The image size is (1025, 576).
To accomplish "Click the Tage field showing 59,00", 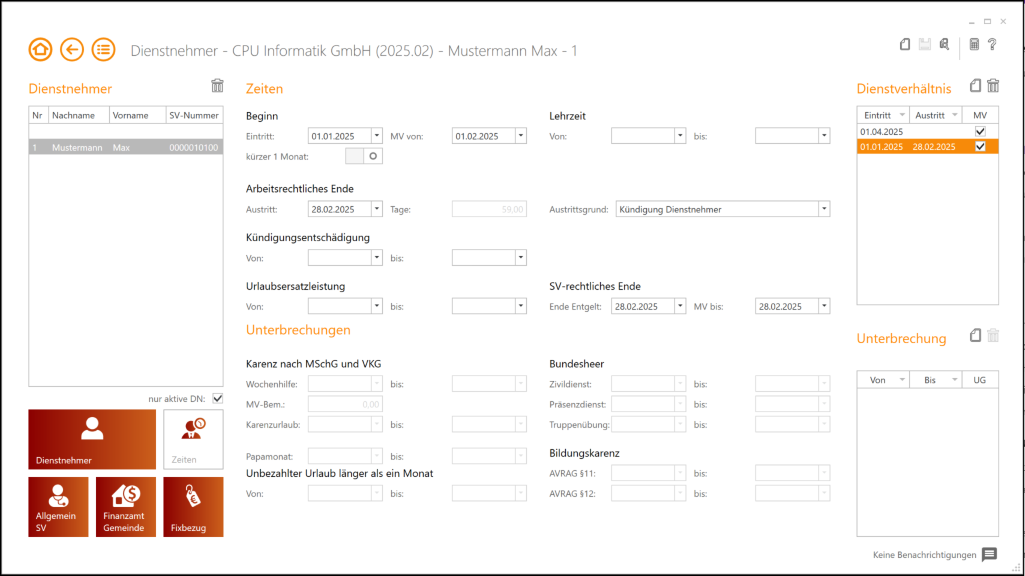I will 489,209.
